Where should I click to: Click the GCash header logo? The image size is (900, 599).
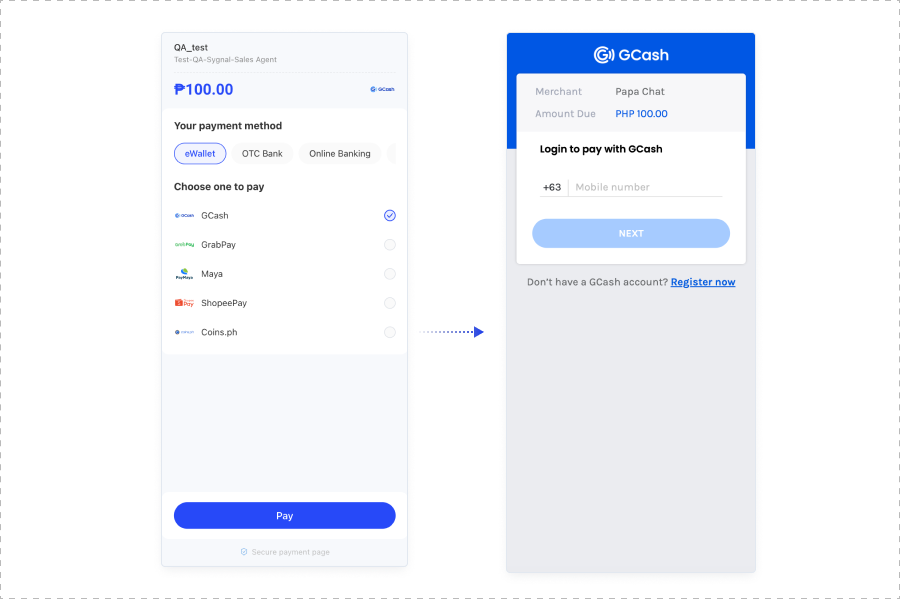[x=631, y=55]
